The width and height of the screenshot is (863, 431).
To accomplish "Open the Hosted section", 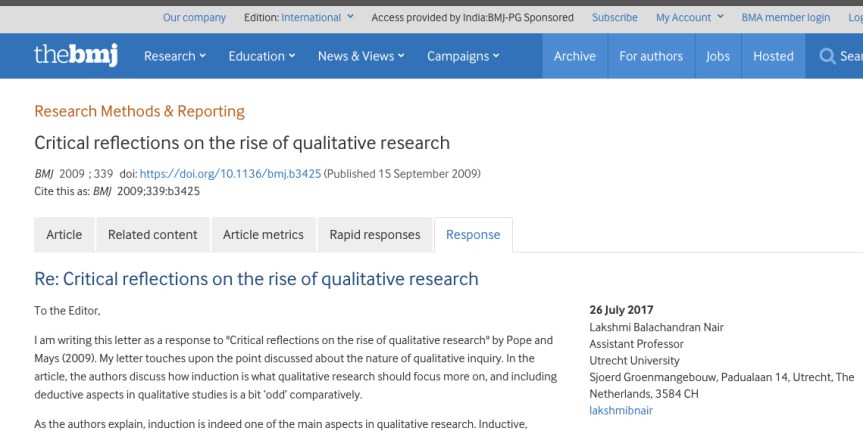I will click(773, 57).
